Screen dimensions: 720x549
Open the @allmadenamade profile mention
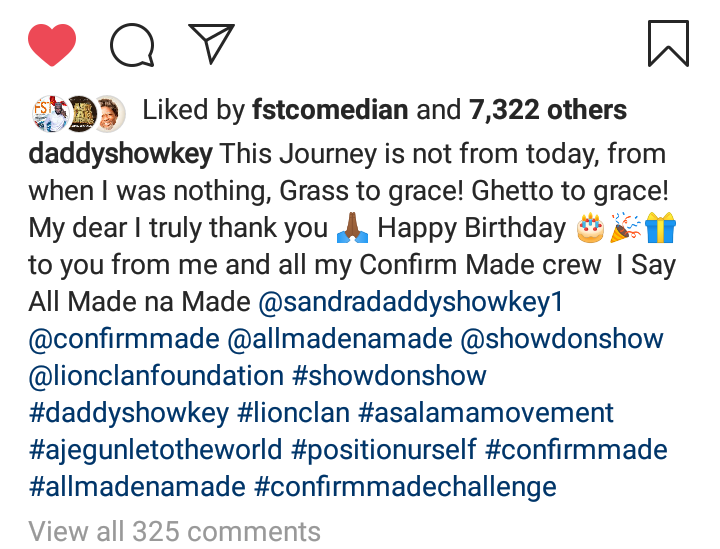point(341,340)
